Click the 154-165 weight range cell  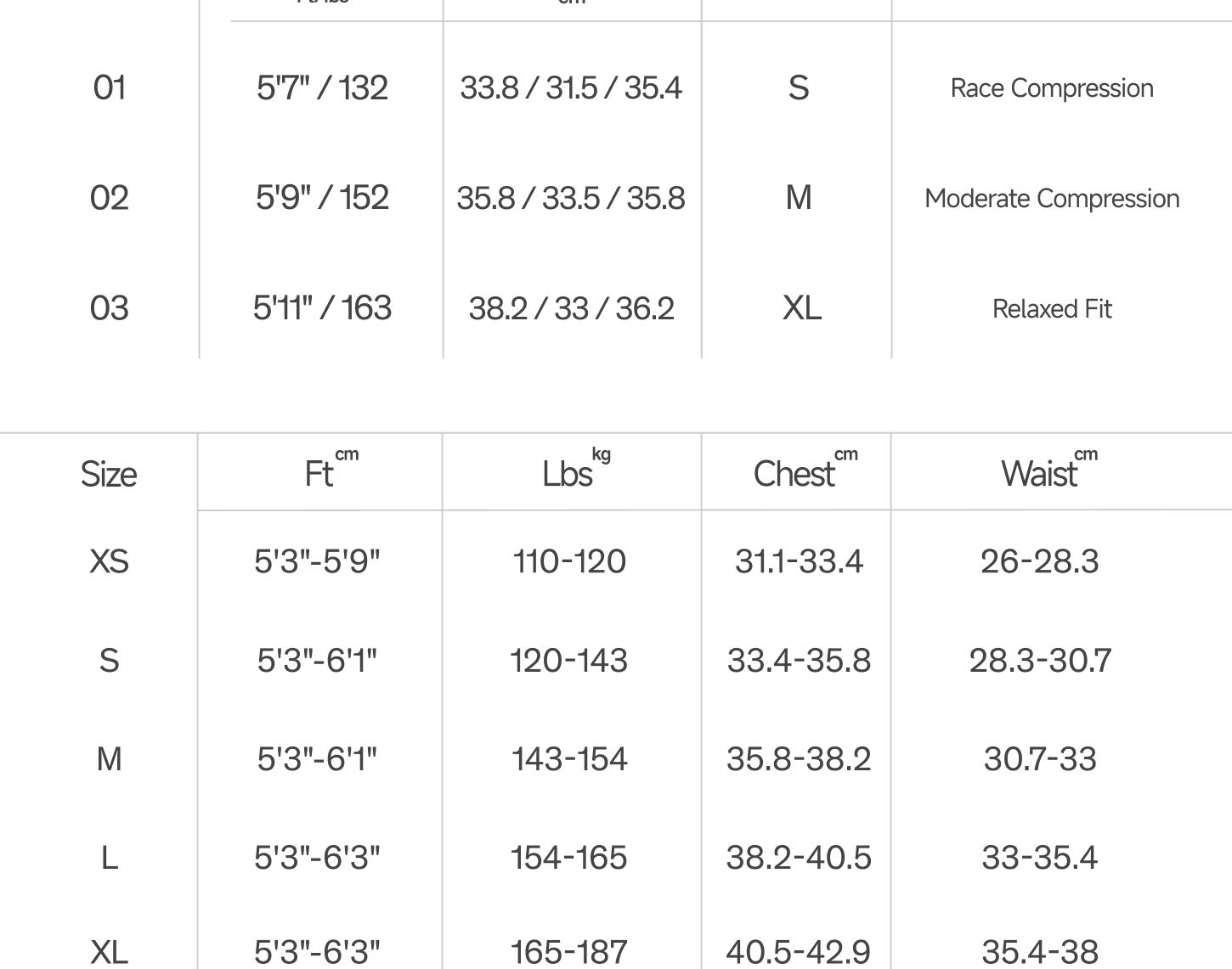pos(568,858)
